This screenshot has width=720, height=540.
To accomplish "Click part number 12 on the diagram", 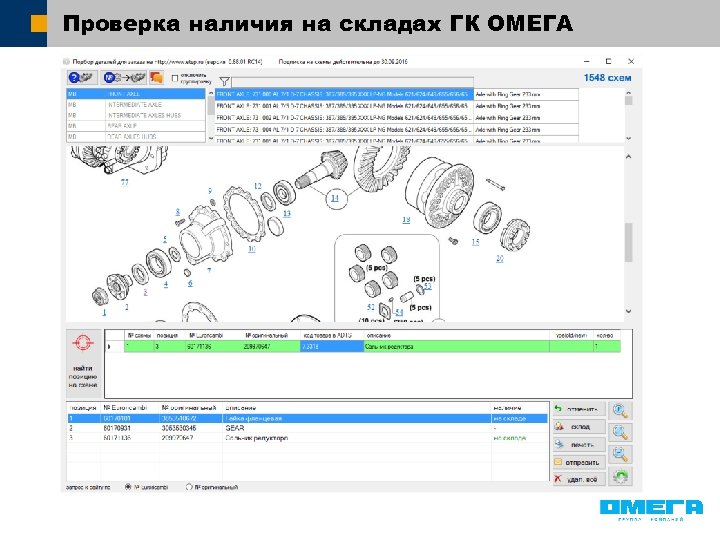I will [x=258, y=186].
